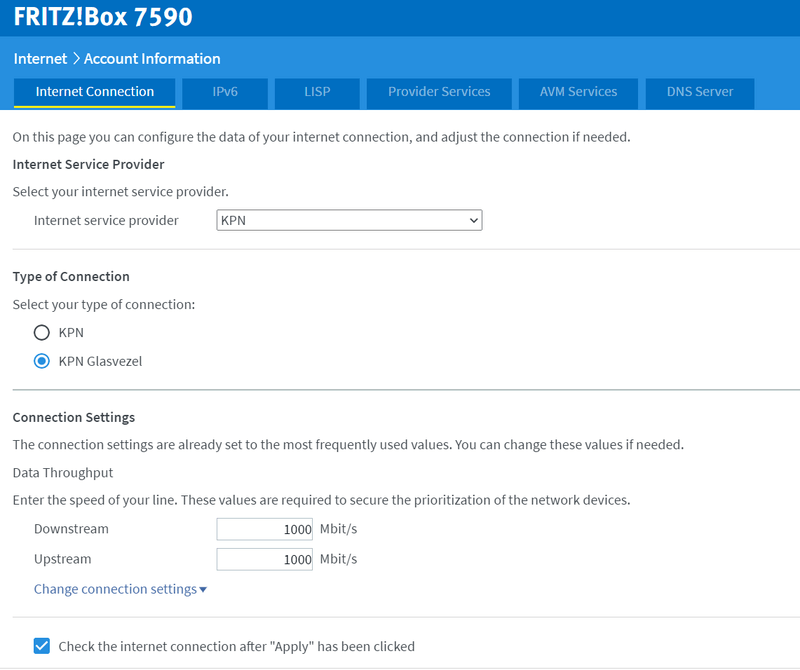Switch to the IPv6 tab
The width and height of the screenshot is (800, 670).
225,92
